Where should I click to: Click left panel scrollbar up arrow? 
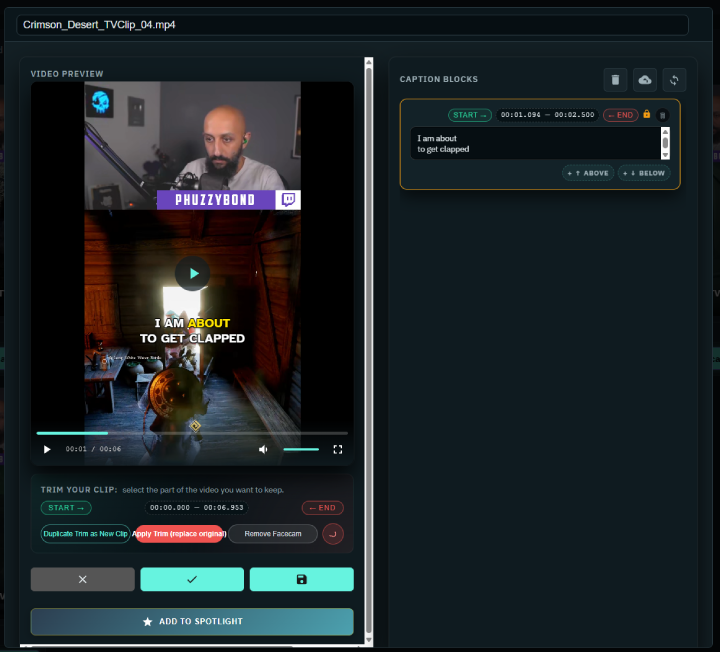click(368, 62)
